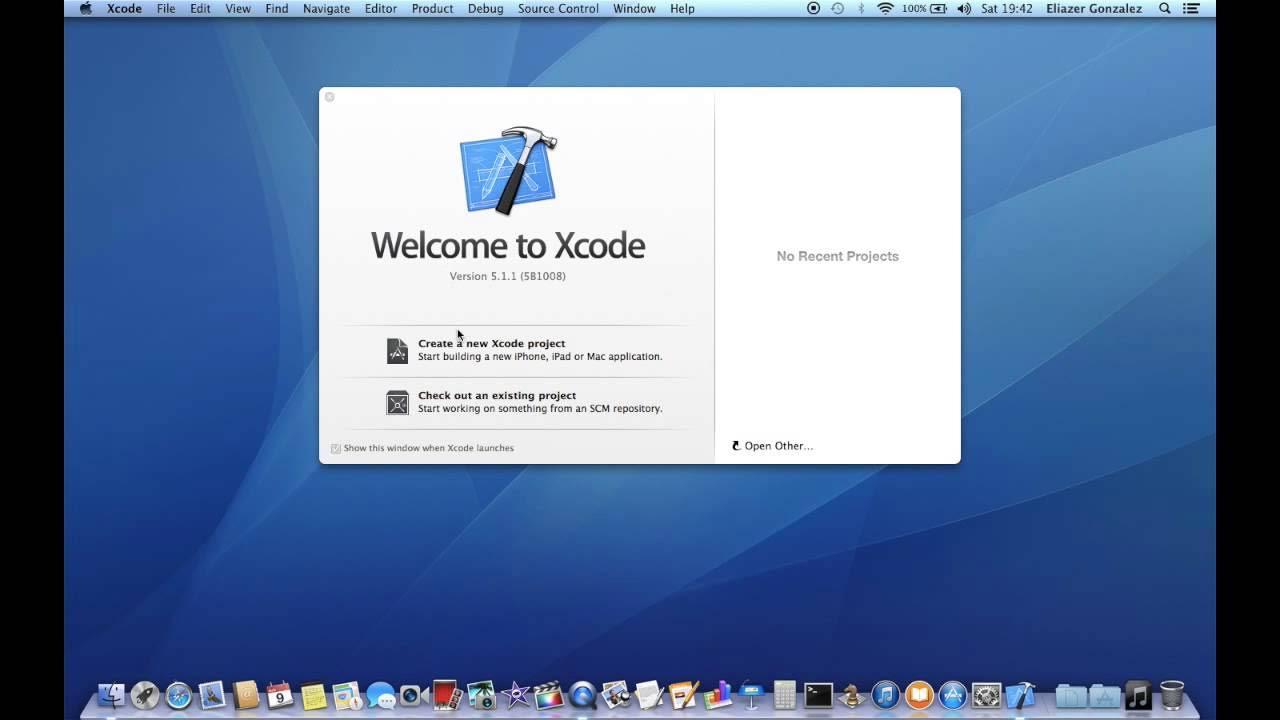Click Open Other... link
Image resolution: width=1280 pixels, height=720 pixels.
[772, 446]
